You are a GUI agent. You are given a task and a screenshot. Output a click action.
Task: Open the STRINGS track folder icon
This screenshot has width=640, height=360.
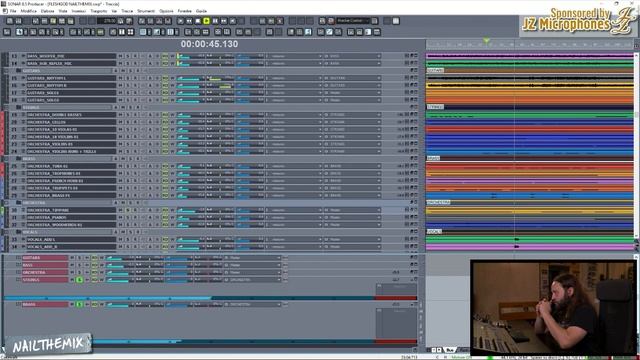click(x=18, y=107)
